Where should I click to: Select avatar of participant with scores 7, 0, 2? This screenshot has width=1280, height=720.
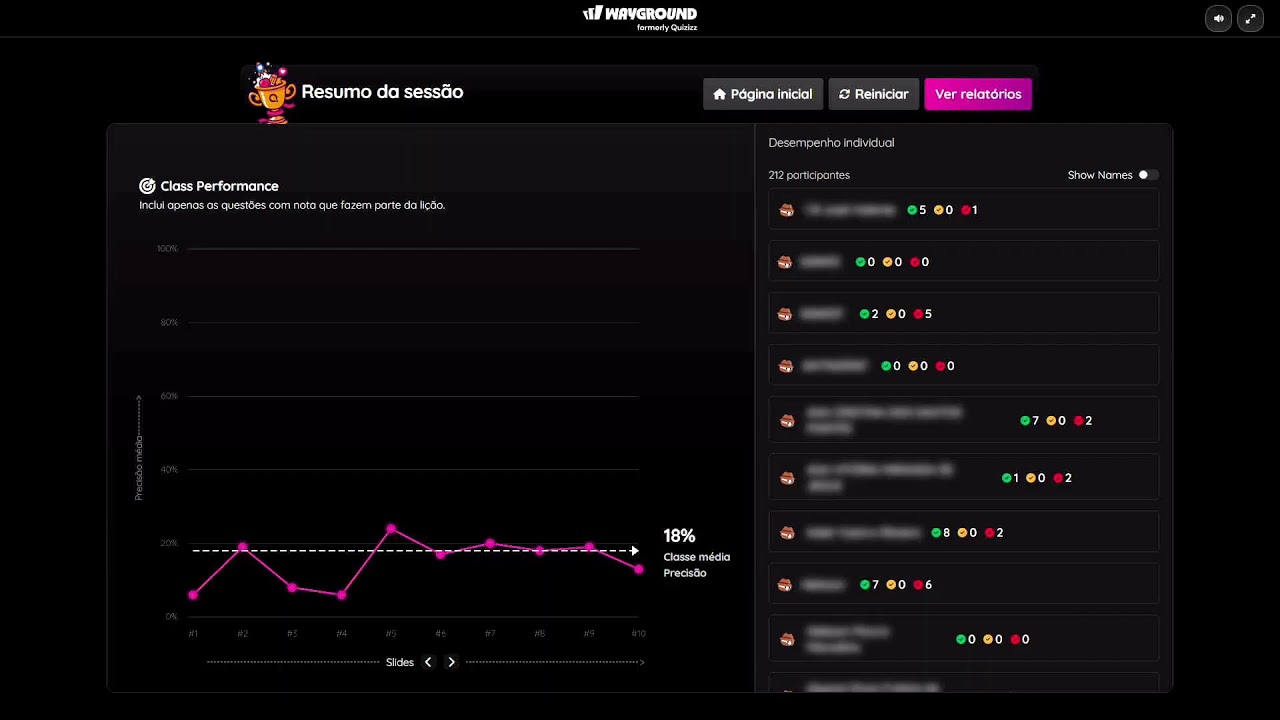point(787,421)
